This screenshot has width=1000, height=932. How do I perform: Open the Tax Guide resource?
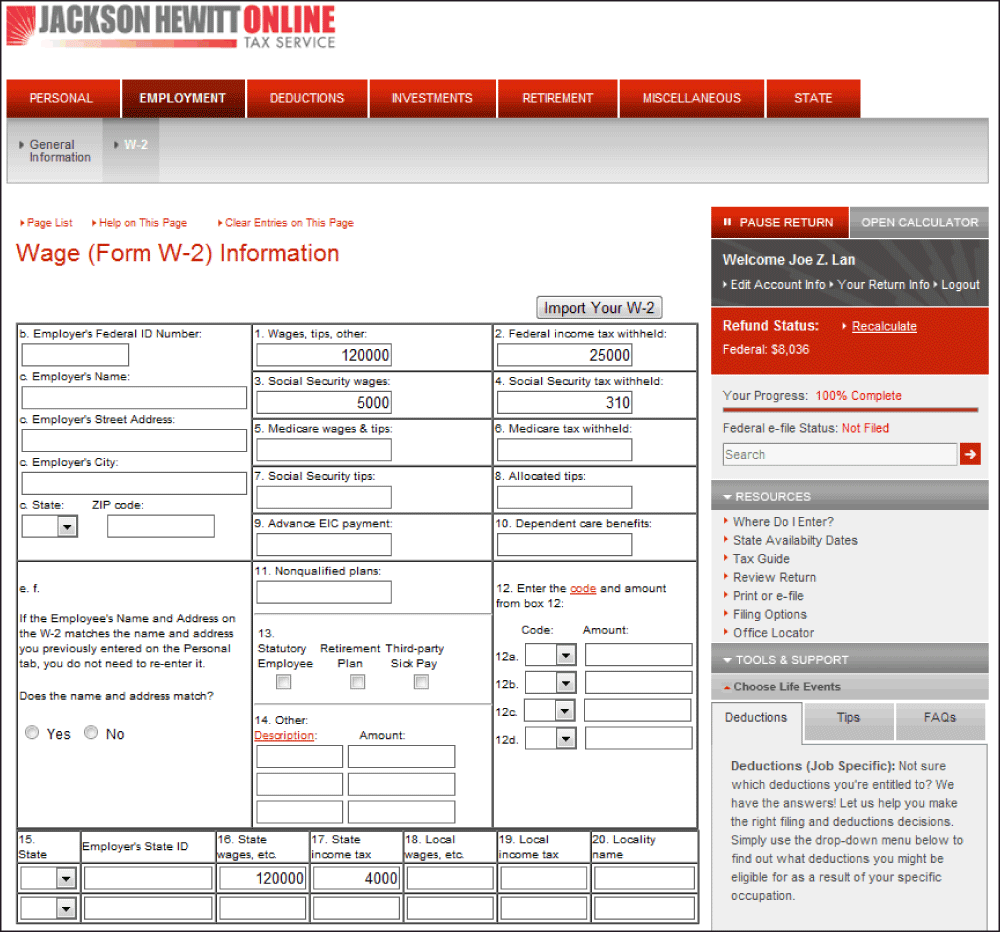tap(761, 559)
